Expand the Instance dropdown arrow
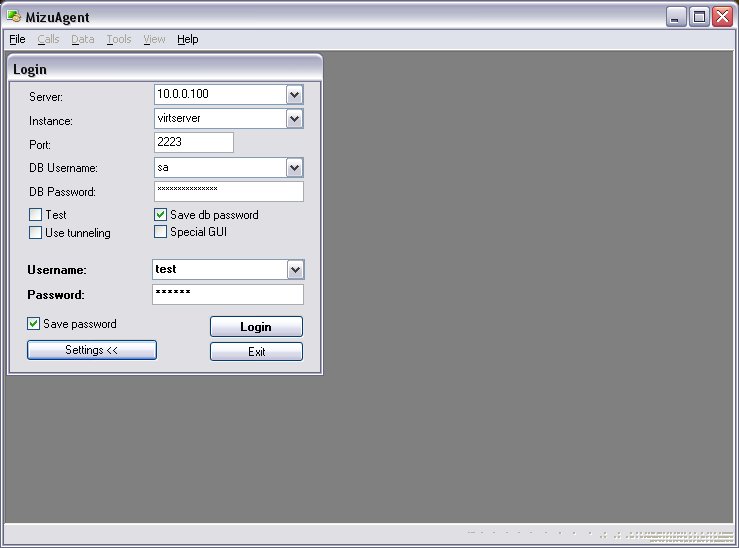This screenshot has height=548, width=739. coord(295,119)
